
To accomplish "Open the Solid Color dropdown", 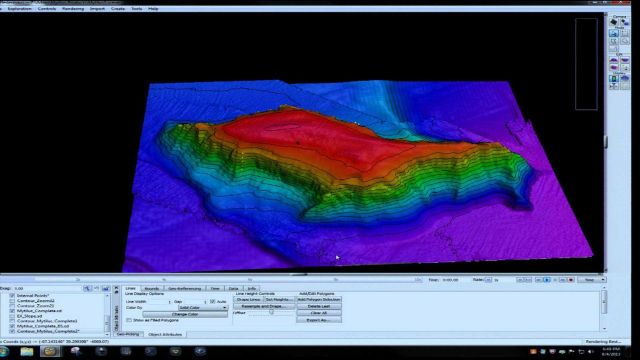I will pyautogui.click(x=203, y=307).
